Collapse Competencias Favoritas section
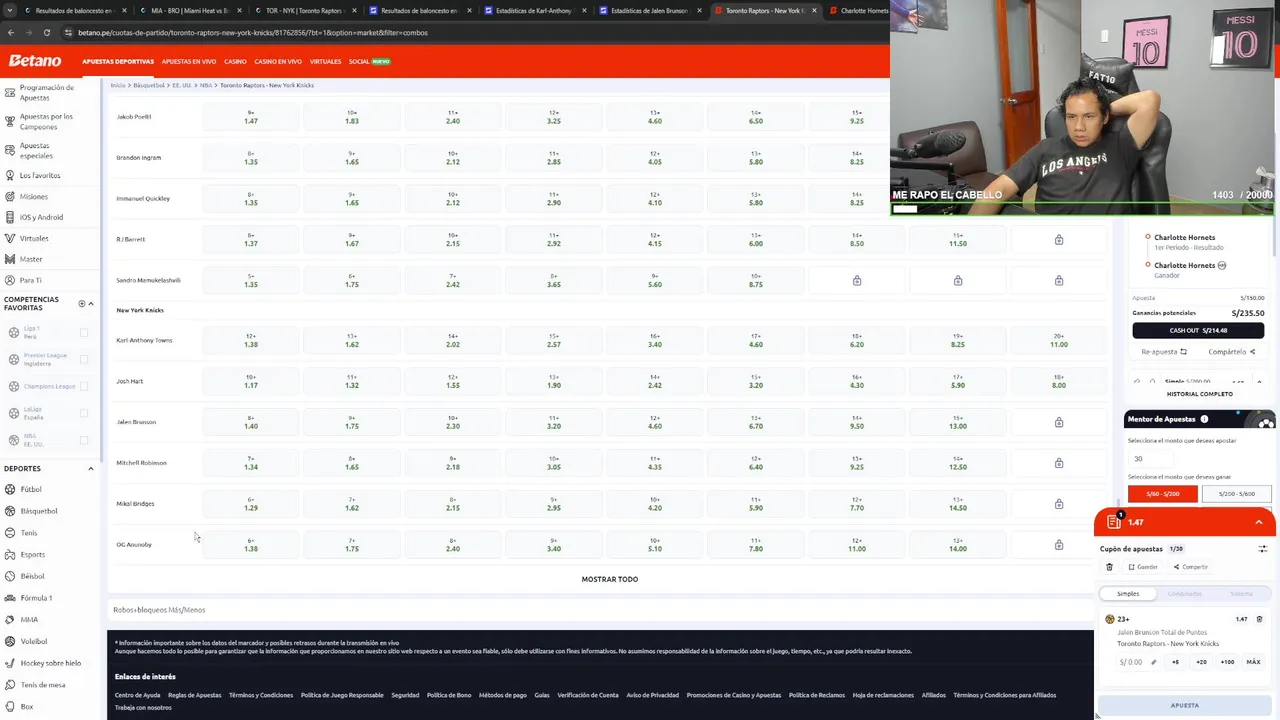The height and width of the screenshot is (720, 1280). tap(91, 303)
